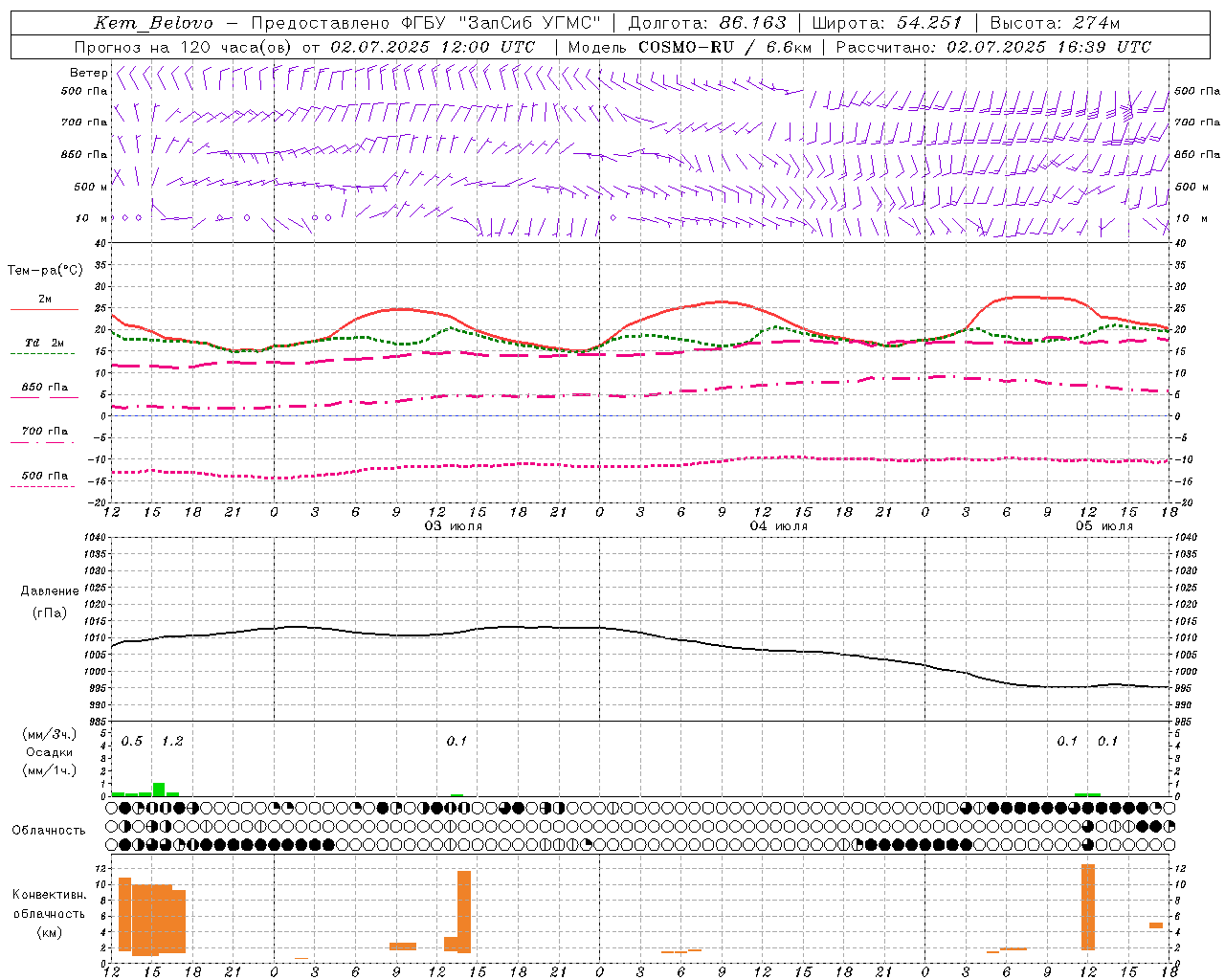The height and width of the screenshot is (980, 1225).
Task: Click the Осадки panel label
Action: [49, 752]
